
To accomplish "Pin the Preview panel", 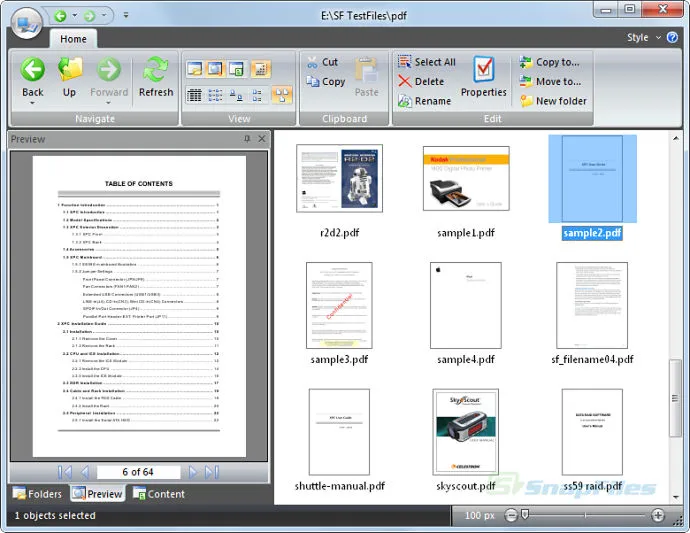I will click(x=247, y=139).
